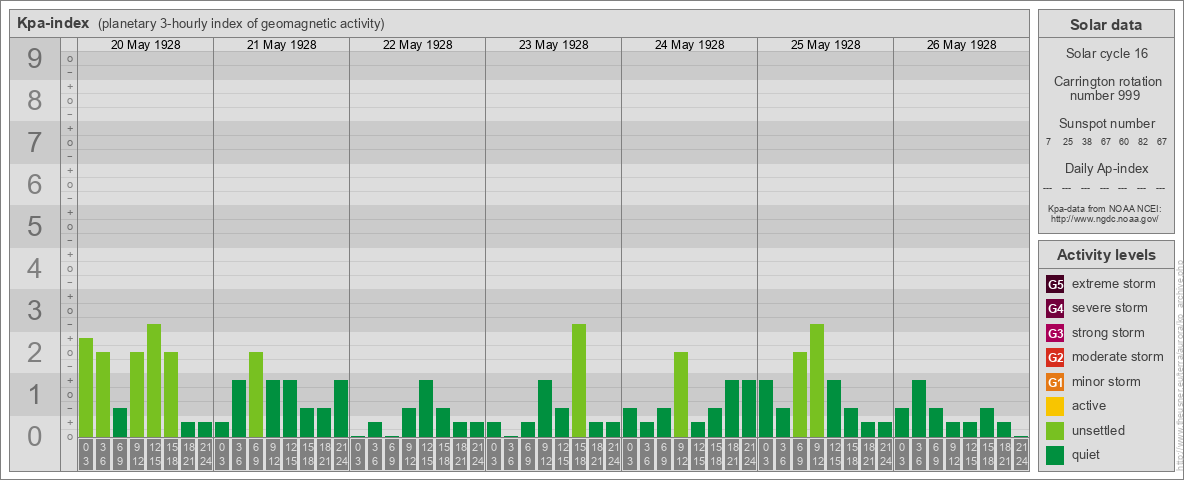
Task: Click the tall 9-12 bar on 25 May 1928
Action: 817,380
